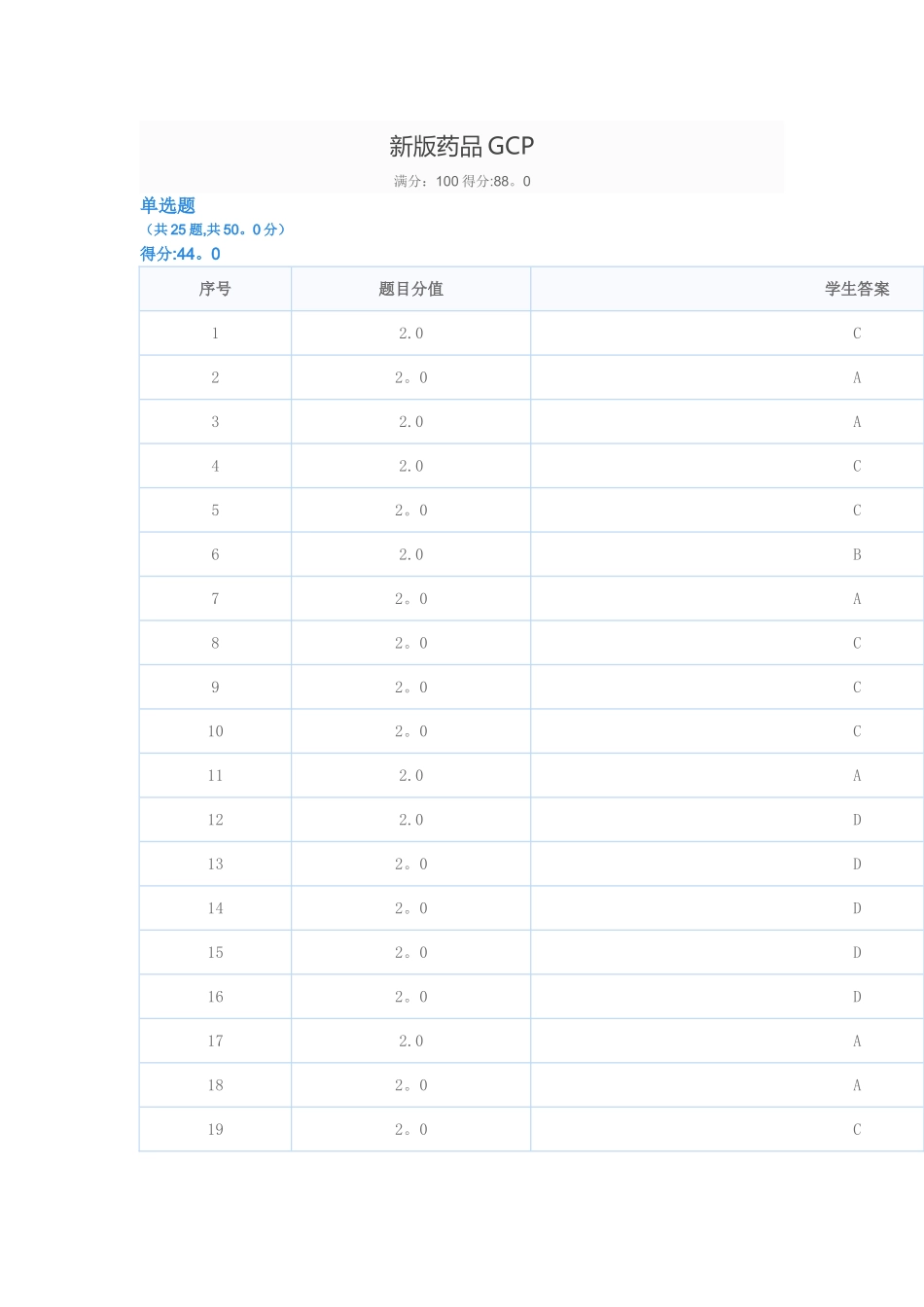Click answer A in row 18
Image resolution: width=924 pixels, height=1307 pixels.
click(x=857, y=1085)
